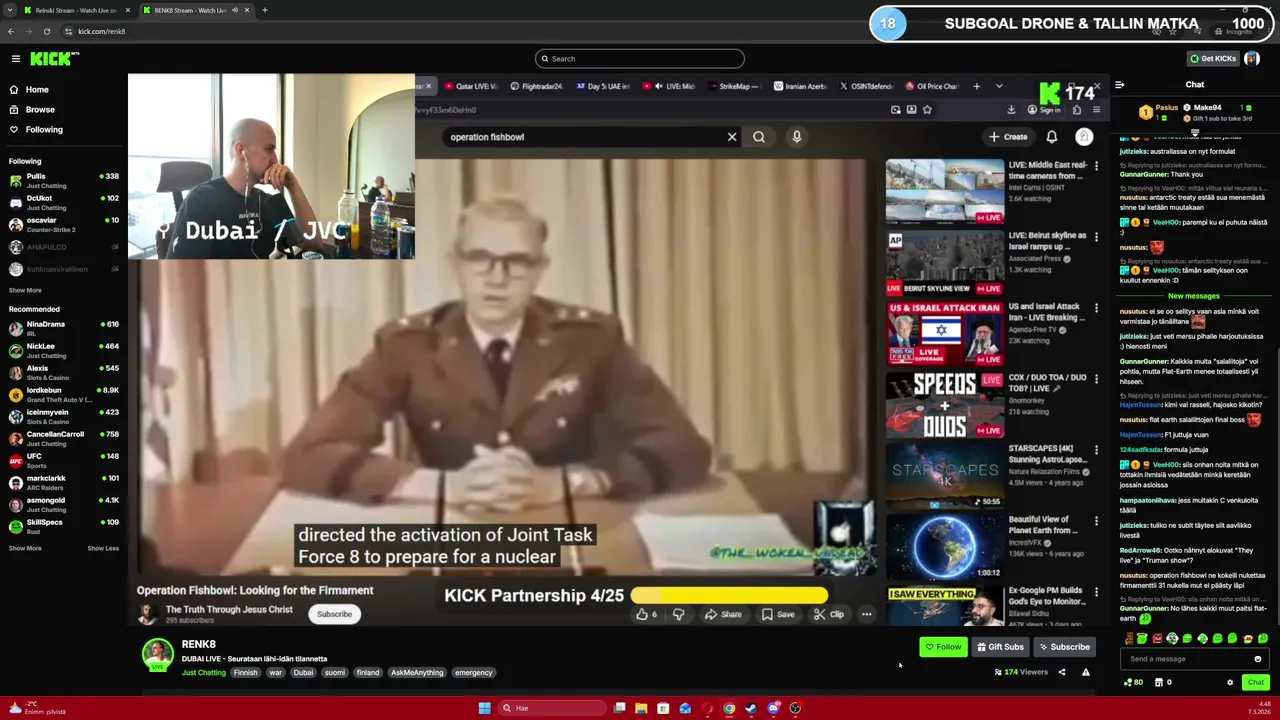The height and width of the screenshot is (720, 1280).
Task: Open the emote picker in message box
Action: (x=1258, y=659)
